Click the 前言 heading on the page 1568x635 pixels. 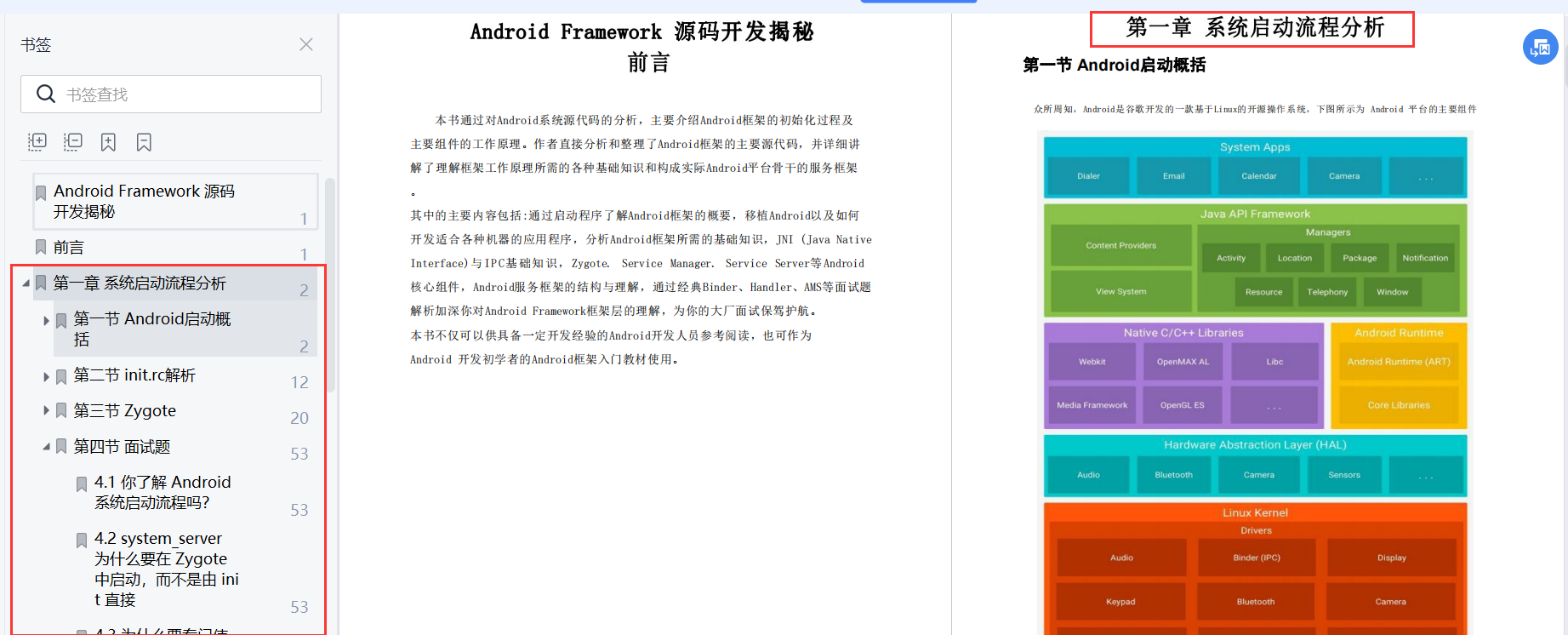click(649, 62)
